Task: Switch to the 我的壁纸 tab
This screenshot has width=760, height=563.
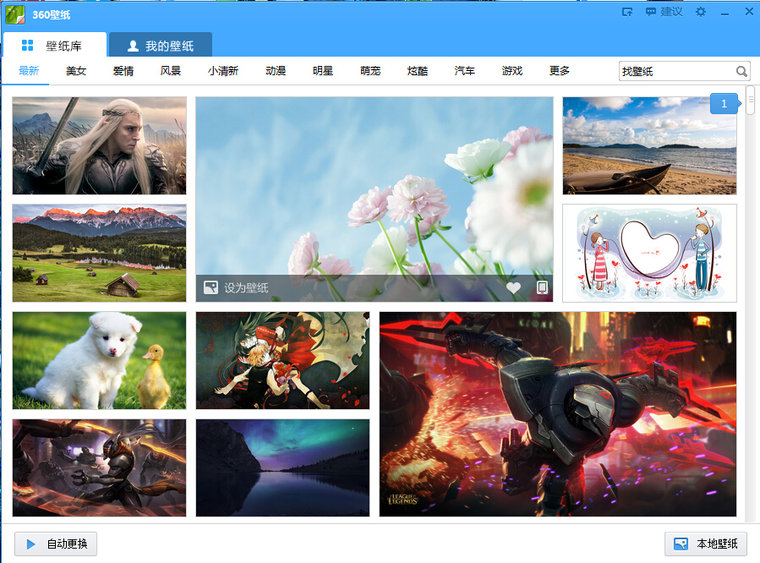Action: click(x=160, y=46)
